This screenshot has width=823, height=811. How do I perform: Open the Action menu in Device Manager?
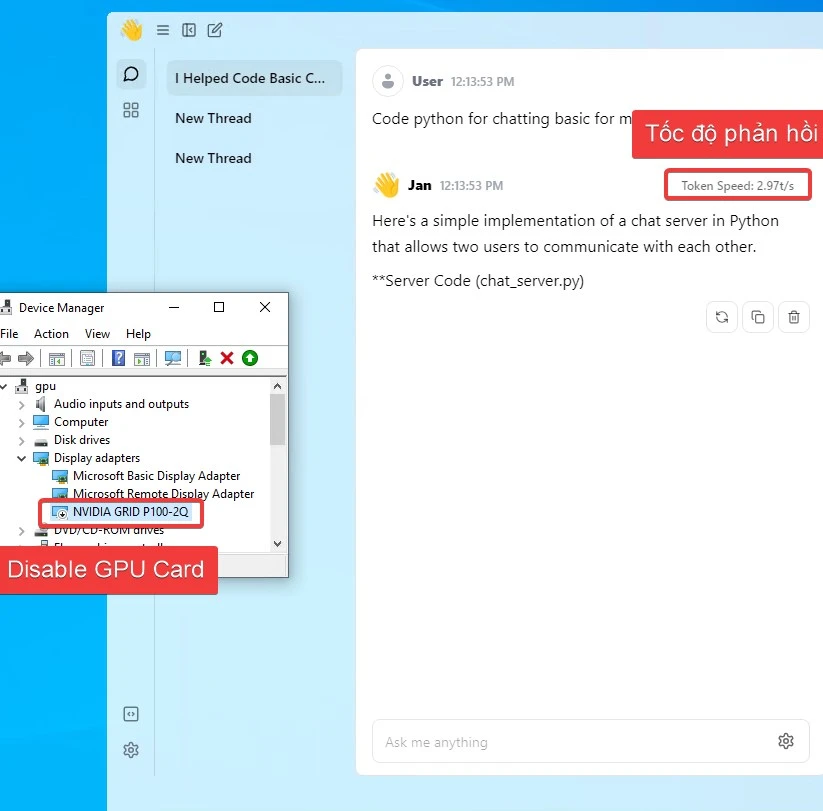click(51, 334)
